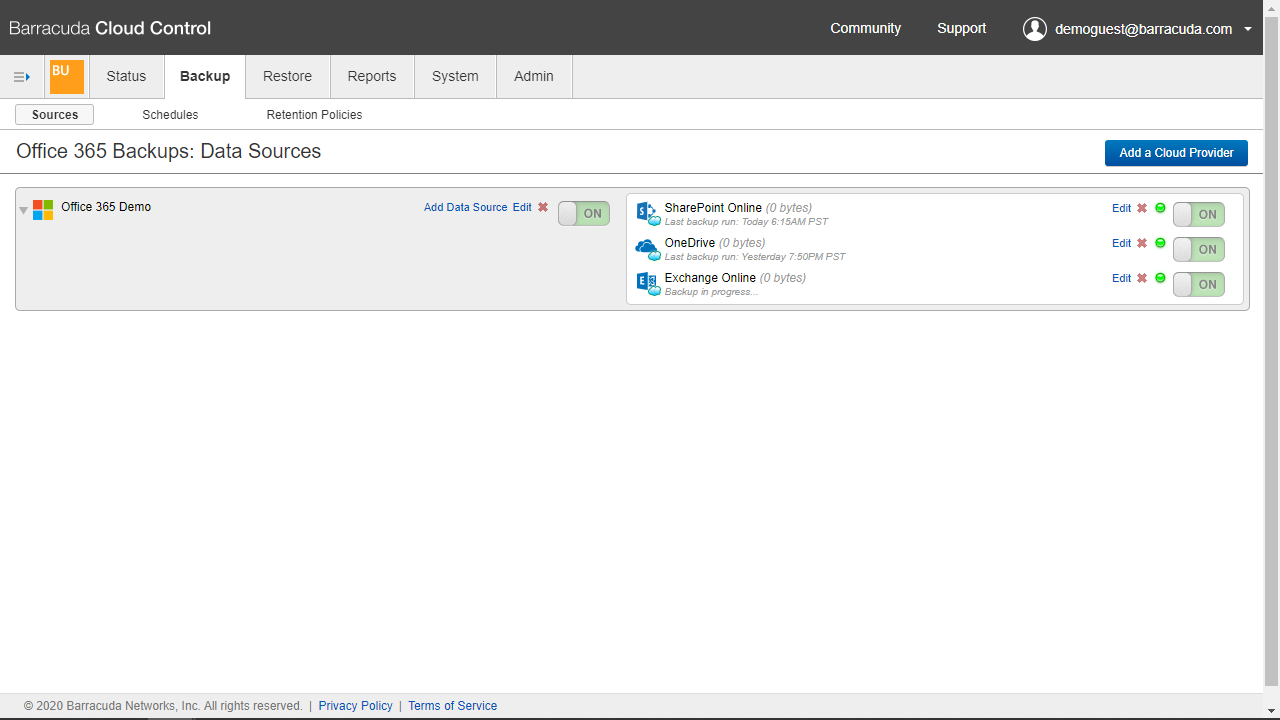Viewport: 1280px width, 720px height.
Task: Open the Privacy Policy link
Action: pyautogui.click(x=355, y=706)
